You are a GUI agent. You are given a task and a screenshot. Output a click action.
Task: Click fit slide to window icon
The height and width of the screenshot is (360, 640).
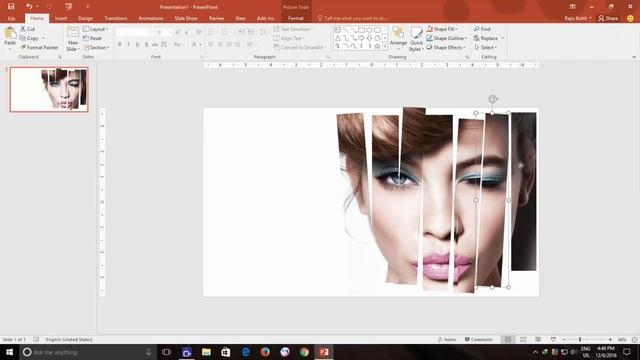(634, 340)
